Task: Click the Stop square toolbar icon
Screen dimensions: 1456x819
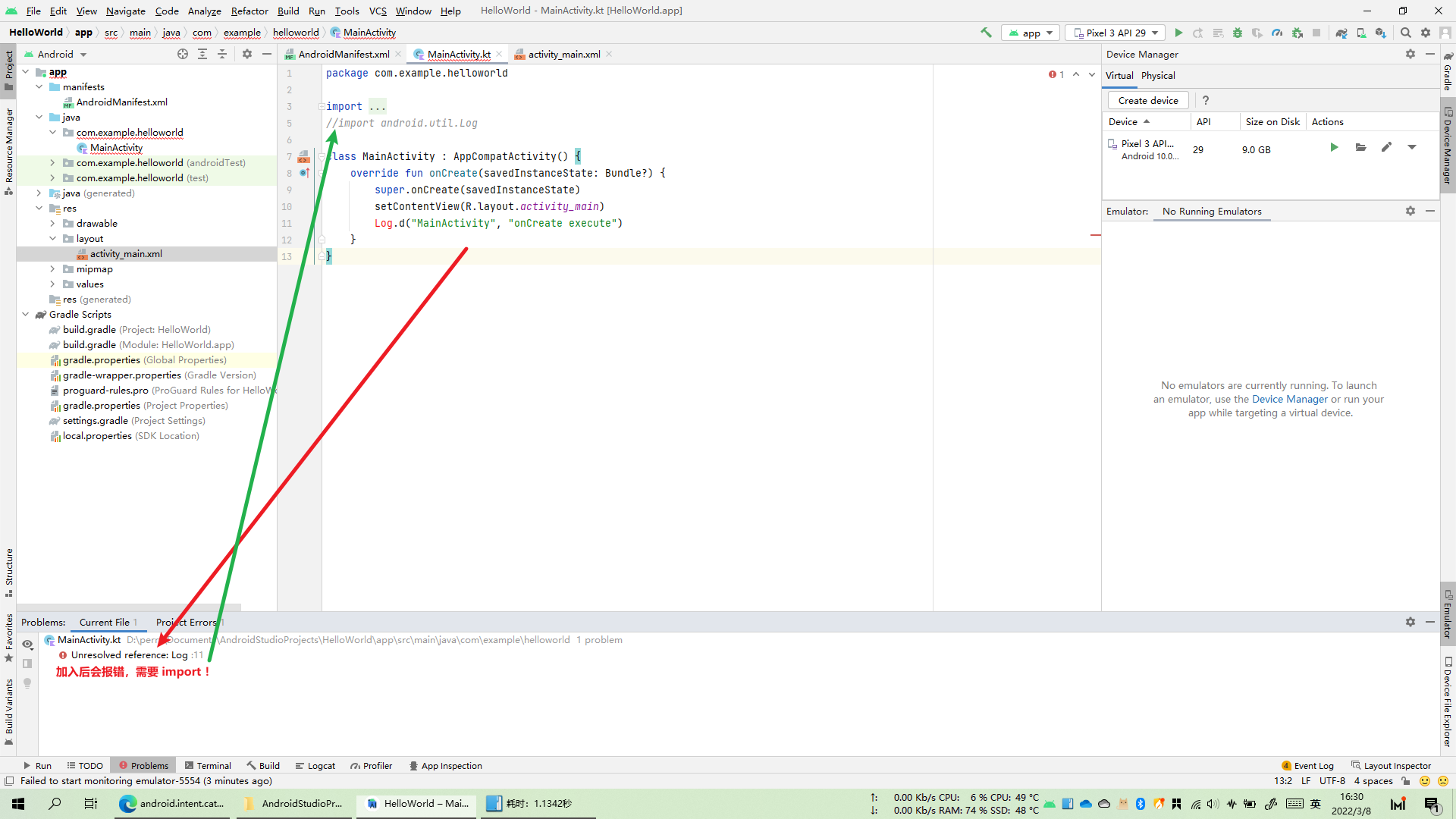Action: [x=1316, y=33]
